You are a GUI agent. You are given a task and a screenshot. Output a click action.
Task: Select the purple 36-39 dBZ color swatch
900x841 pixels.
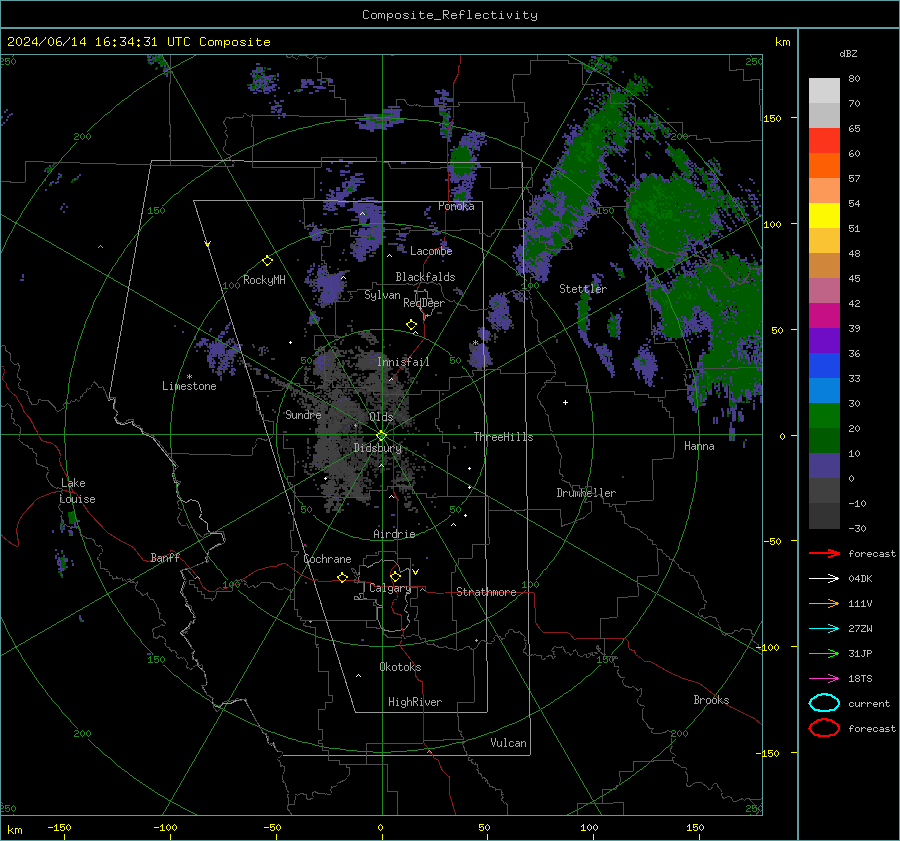pyautogui.click(x=824, y=341)
